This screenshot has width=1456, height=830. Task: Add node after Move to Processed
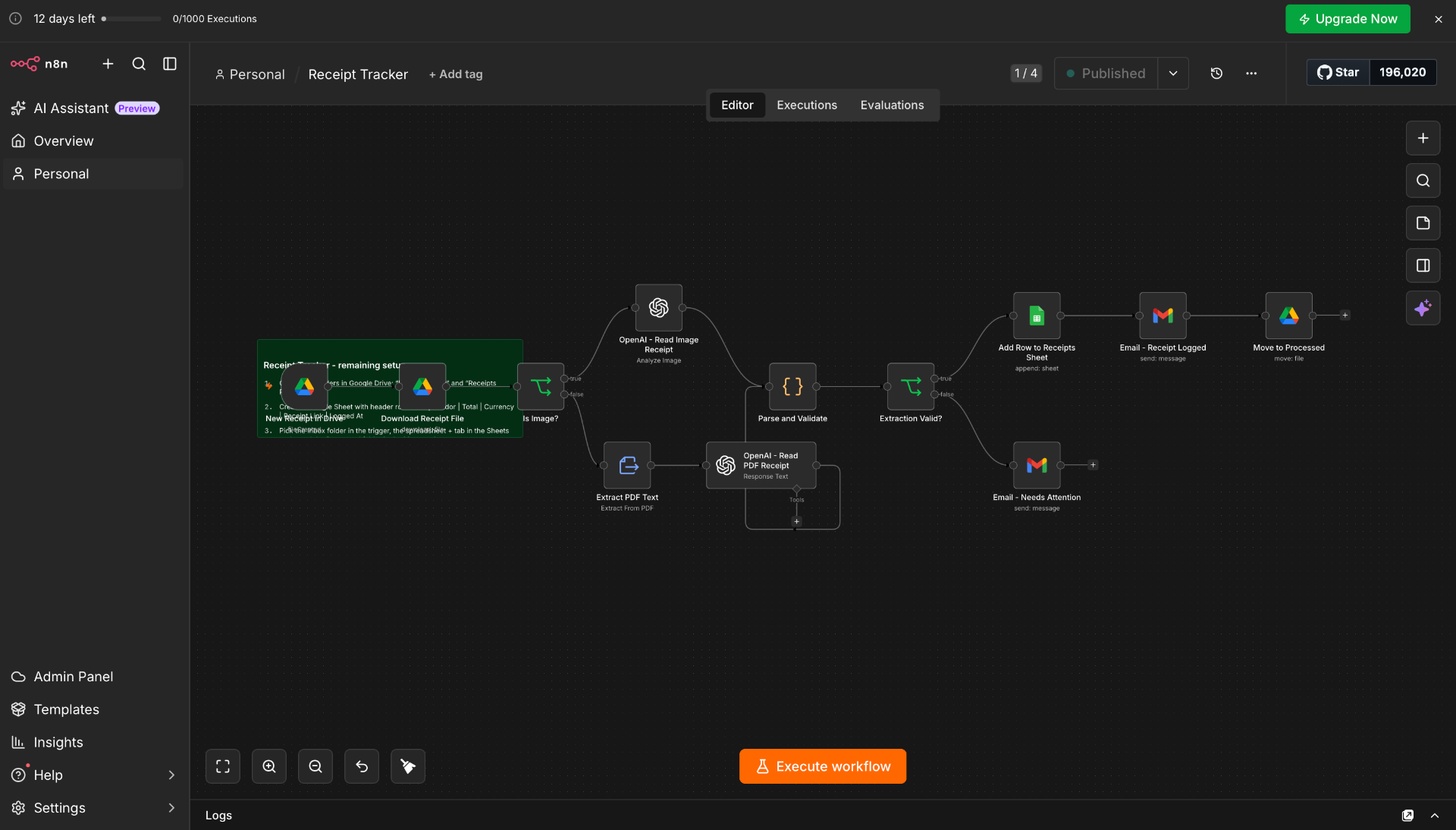click(1345, 316)
